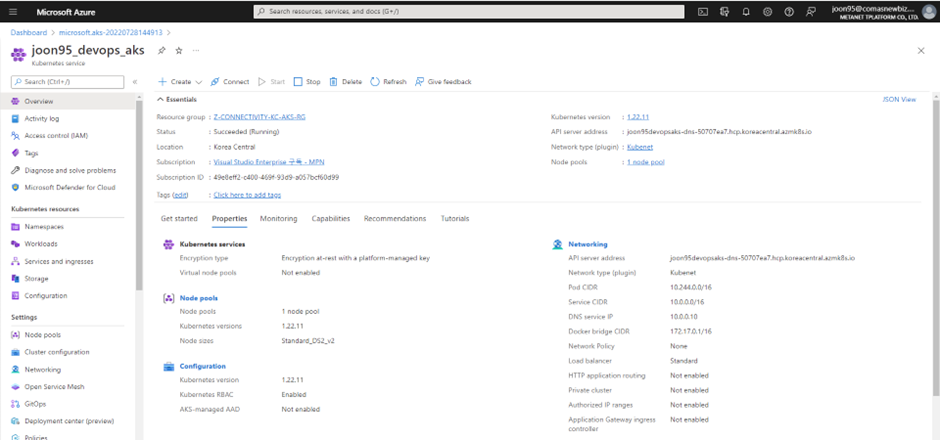940x440 pixels.
Task: Open Microsoft Defender for Cloud
Action: coord(70,188)
